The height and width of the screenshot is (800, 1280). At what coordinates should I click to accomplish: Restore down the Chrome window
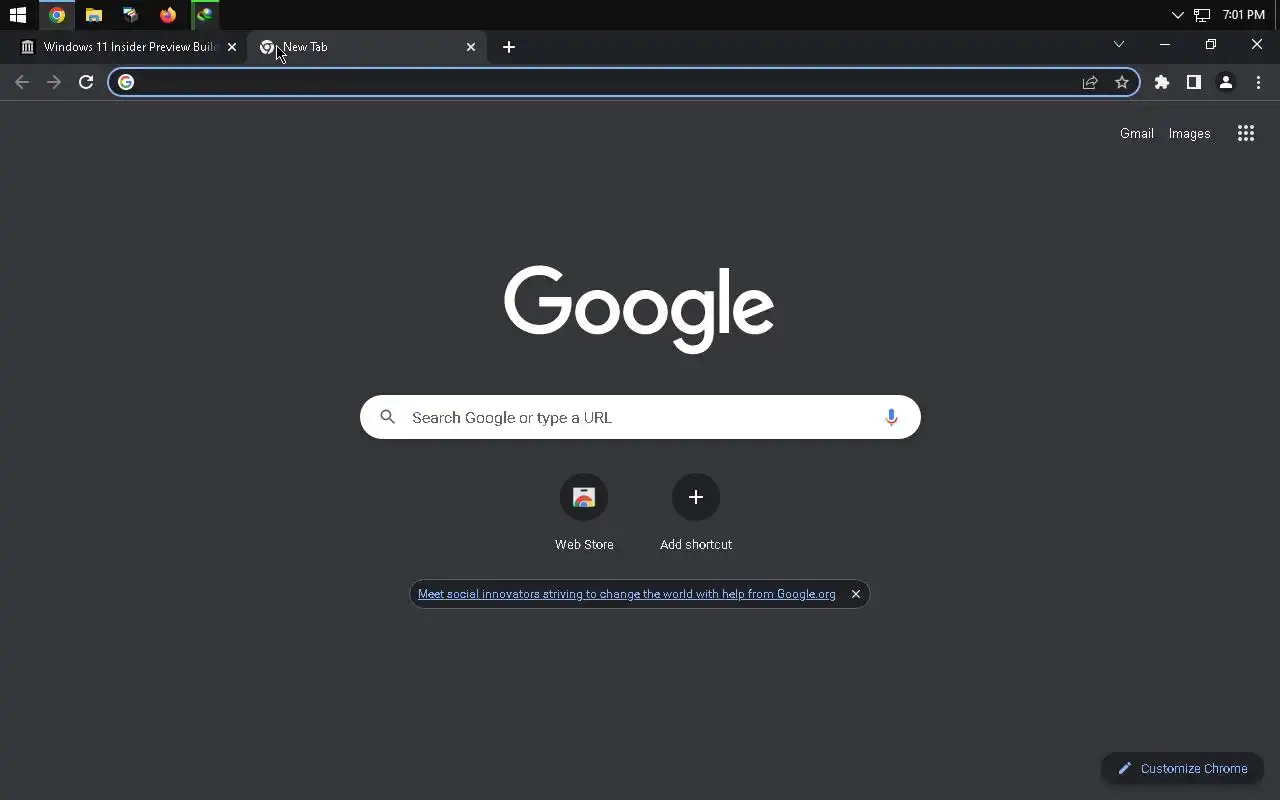(1211, 44)
